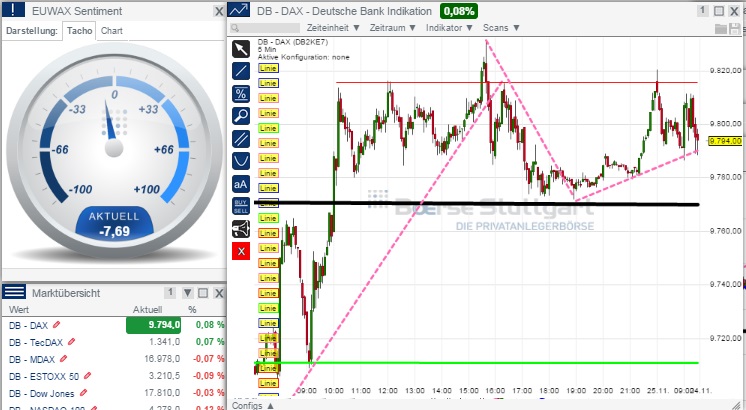Screen dimensions: 746x410
Task: Open the DB - TecDAX row link
Action: point(36,342)
